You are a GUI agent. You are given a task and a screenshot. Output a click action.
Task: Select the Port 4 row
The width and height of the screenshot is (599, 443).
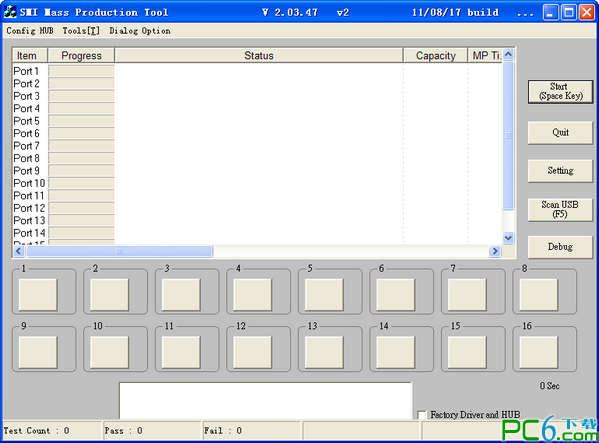click(x=257, y=108)
